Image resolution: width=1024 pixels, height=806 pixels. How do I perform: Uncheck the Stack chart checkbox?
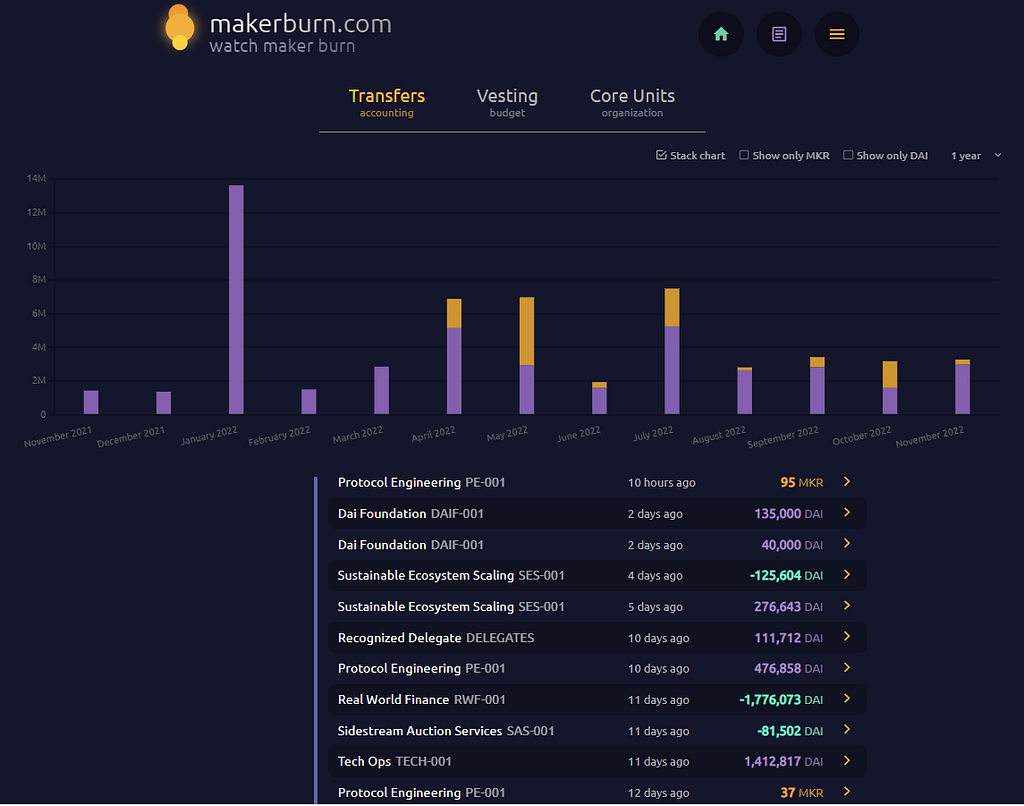coord(661,155)
